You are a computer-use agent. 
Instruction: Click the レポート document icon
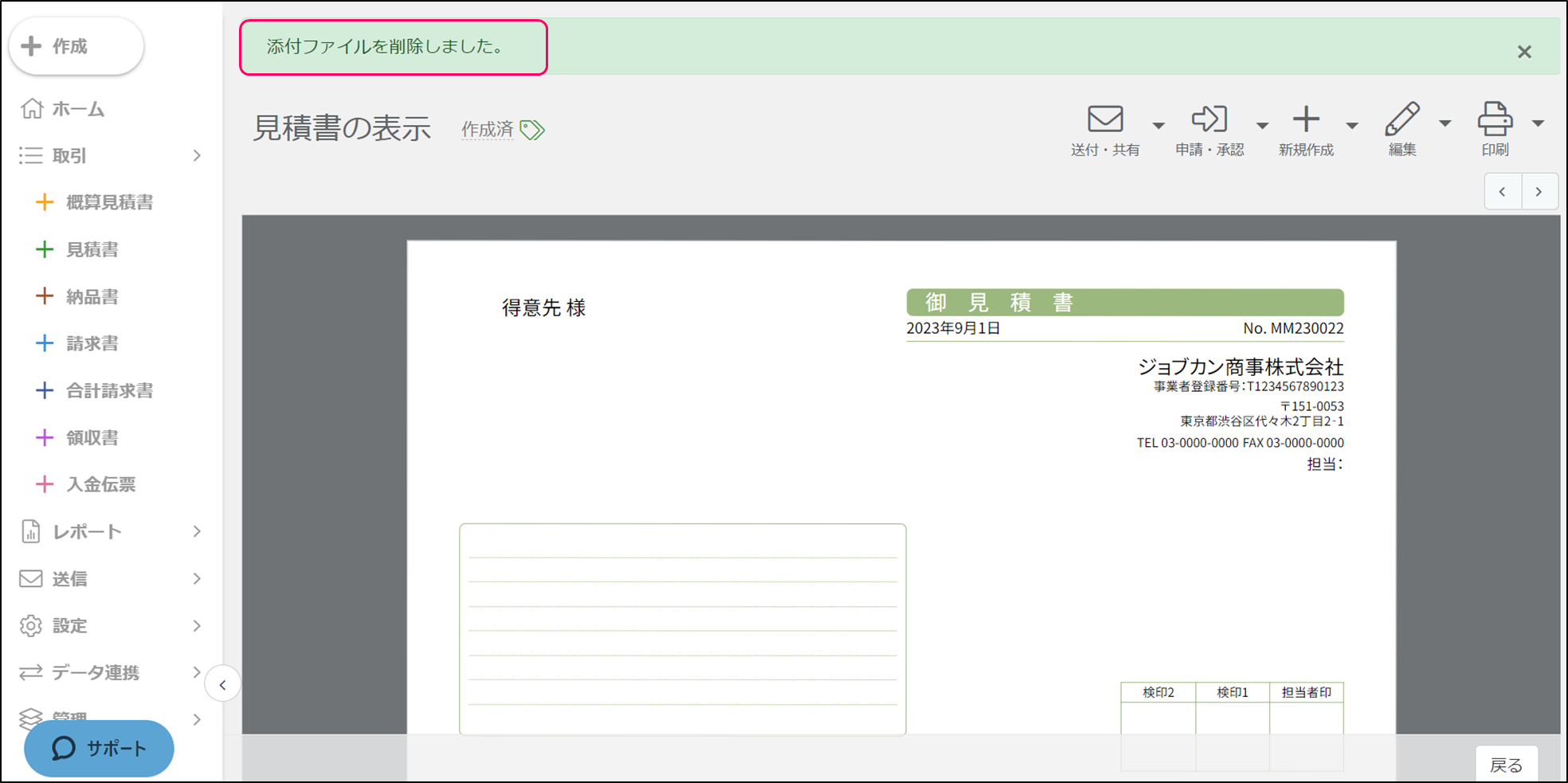(x=30, y=531)
